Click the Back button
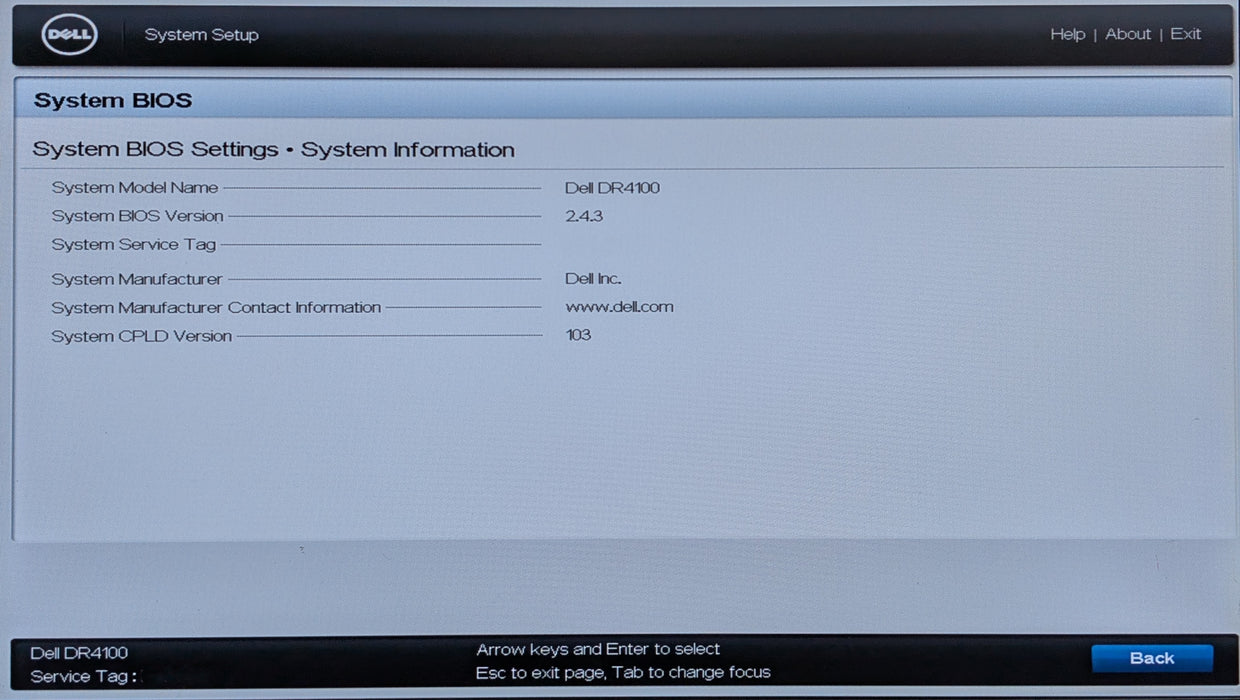Viewport: 1240px width, 700px height. tap(1152, 658)
